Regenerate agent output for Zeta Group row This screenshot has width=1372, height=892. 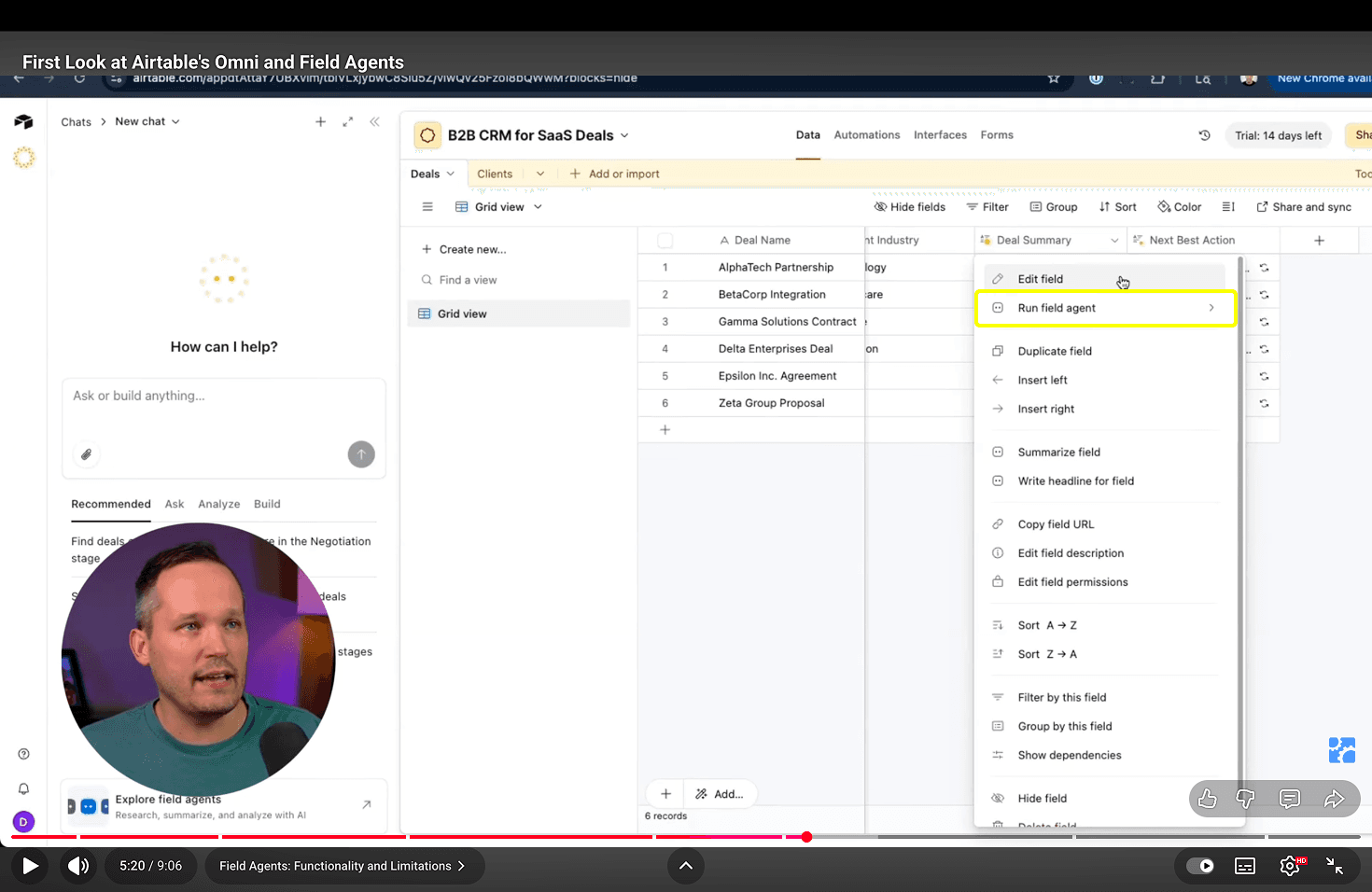click(x=1264, y=404)
